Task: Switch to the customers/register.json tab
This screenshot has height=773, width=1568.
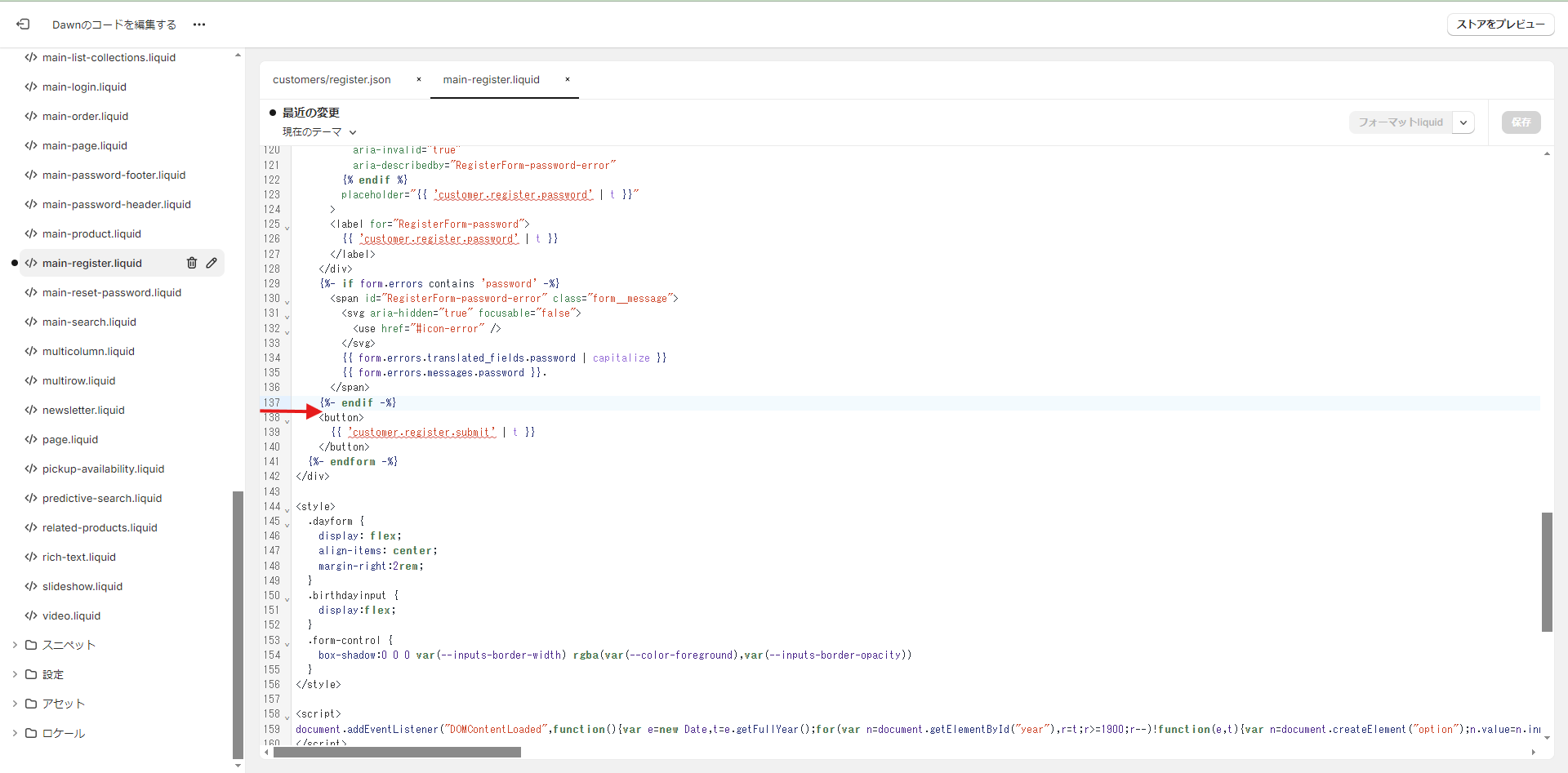Action: click(332, 79)
